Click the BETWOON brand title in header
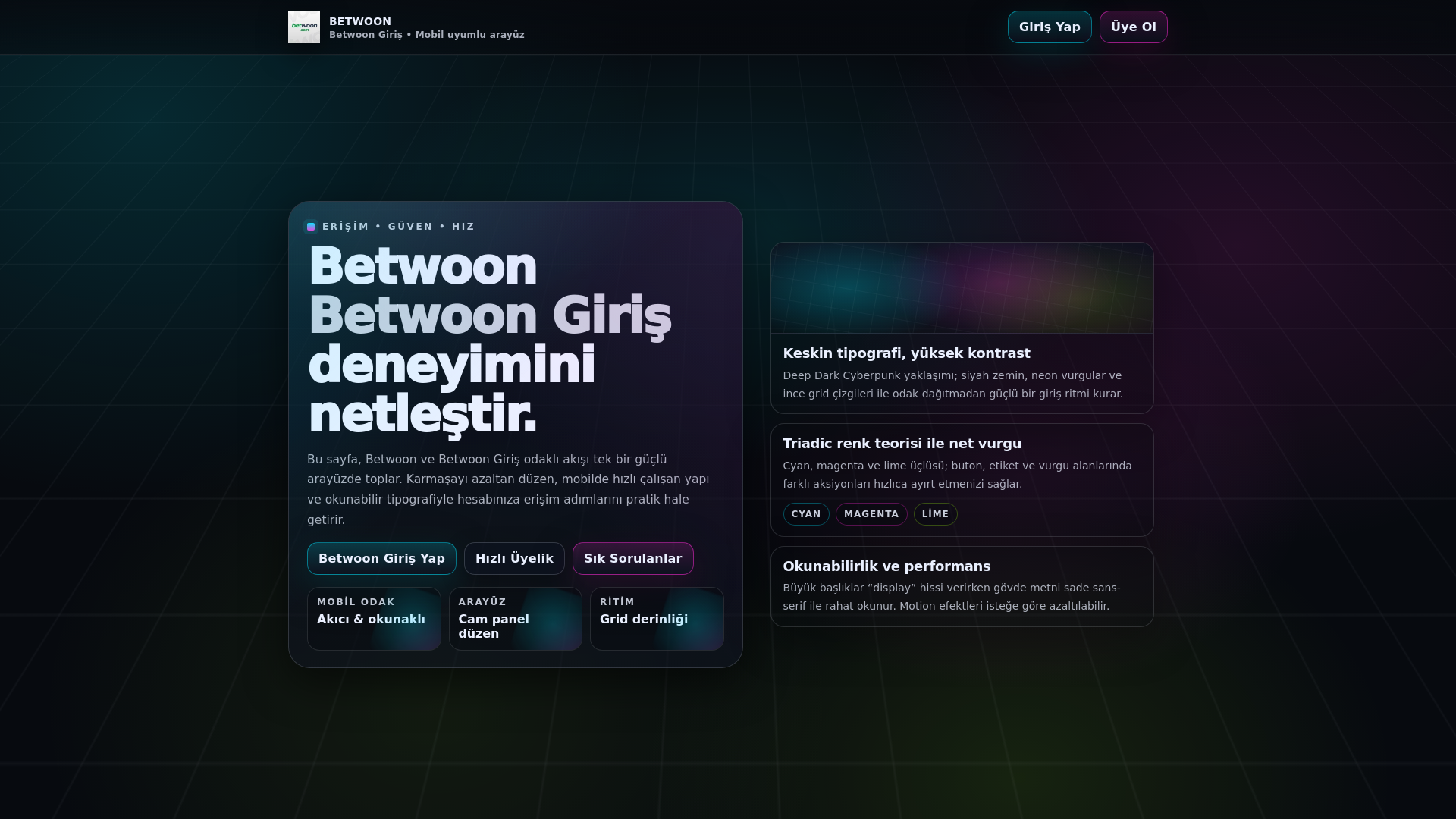The image size is (1456, 819). (x=360, y=21)
